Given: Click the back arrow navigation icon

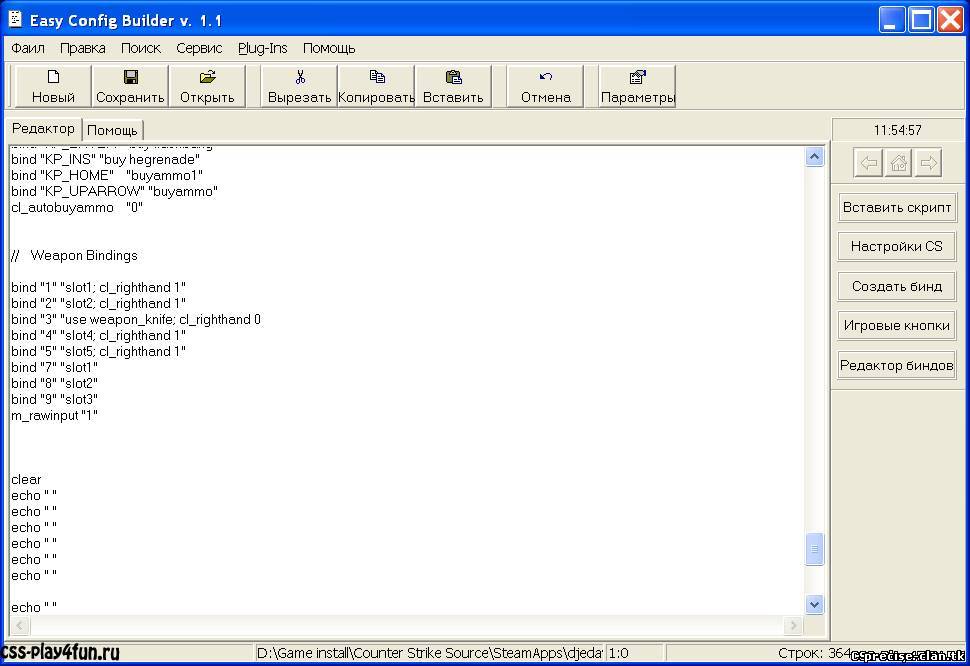Looking at the screenshot, I should (x=868, y=164).
